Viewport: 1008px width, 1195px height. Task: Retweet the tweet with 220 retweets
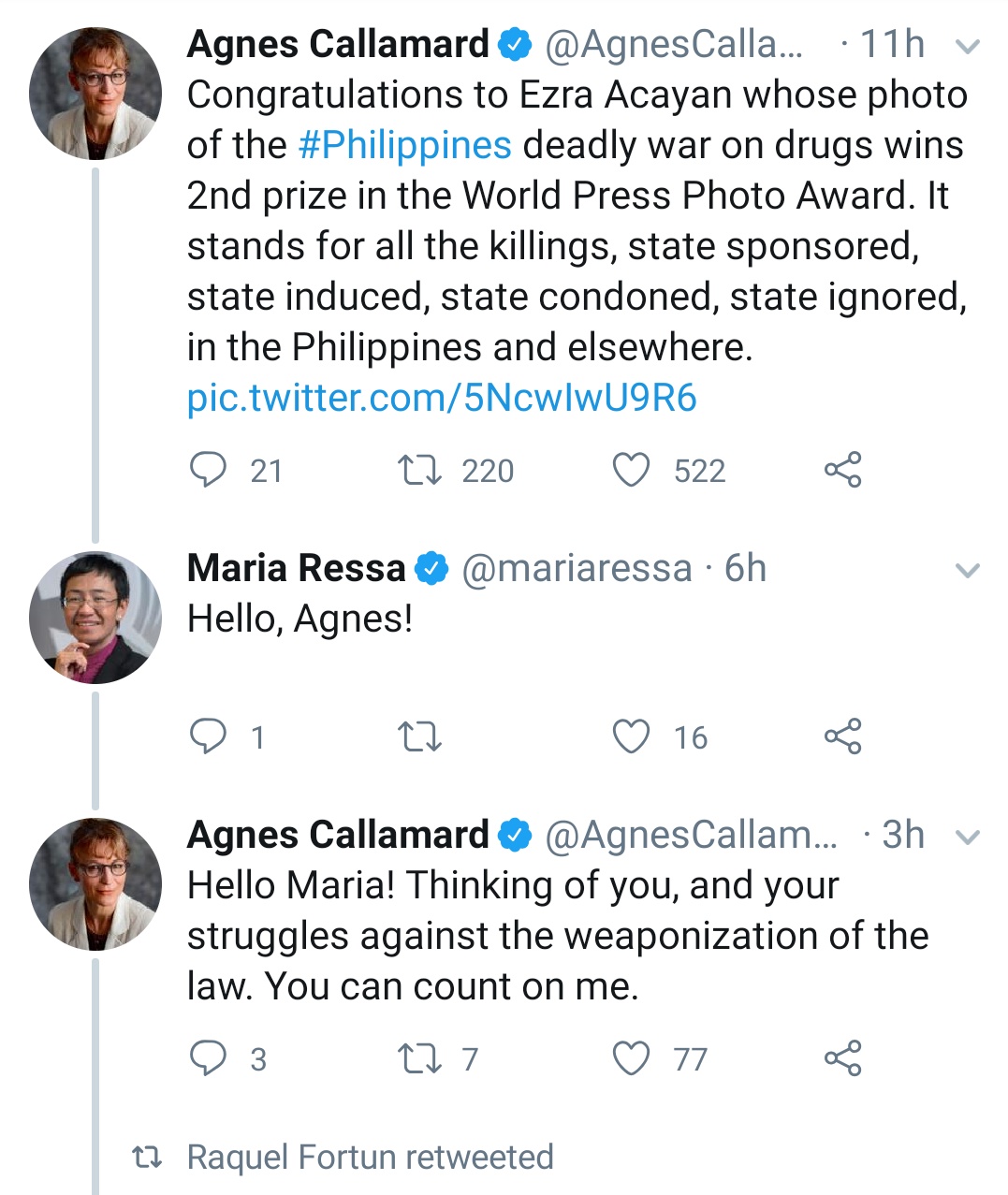419,470
